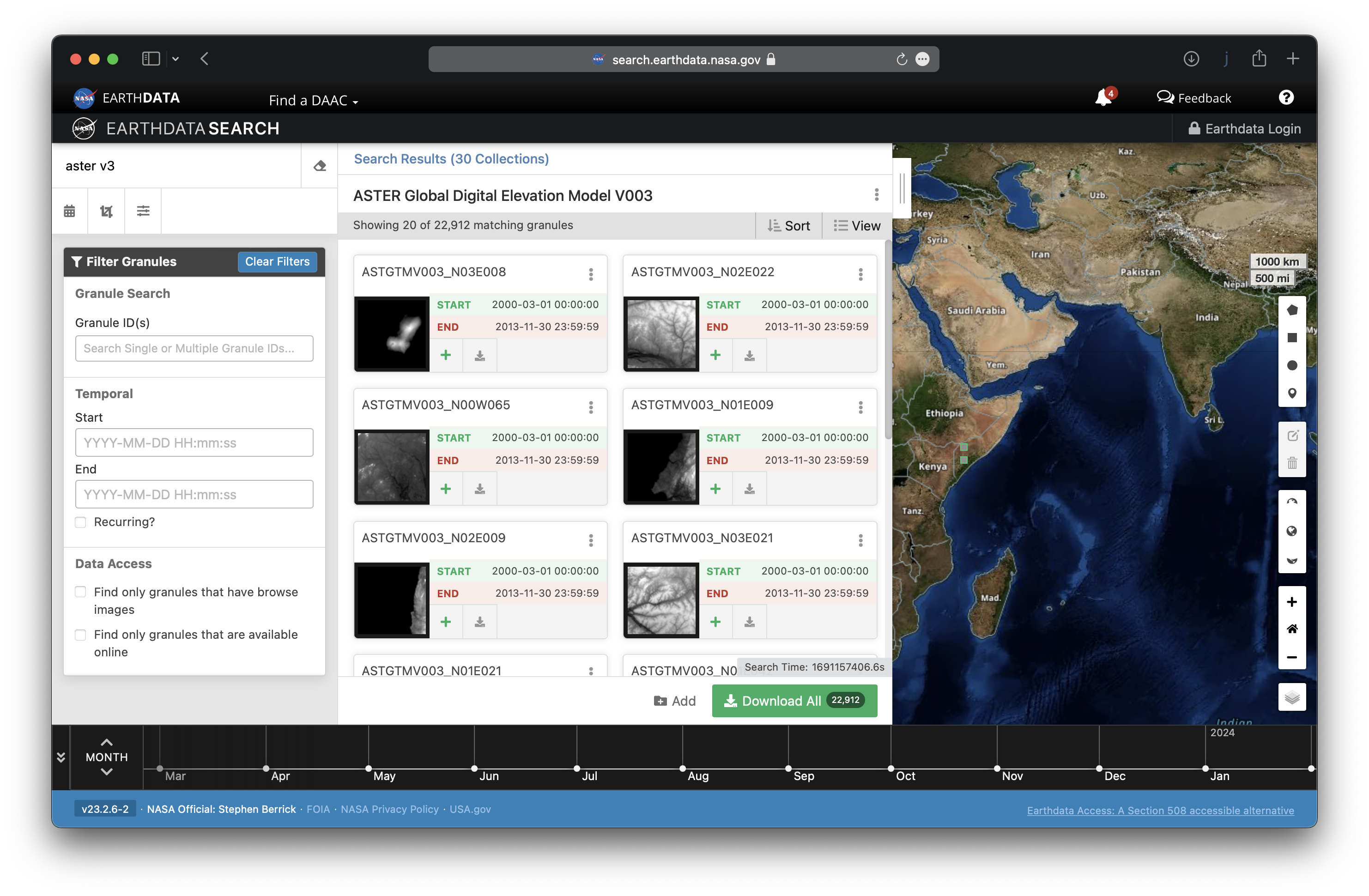
Task: Download granule ASTGTMV003_N03E008
Action: [x=480, y=356]
